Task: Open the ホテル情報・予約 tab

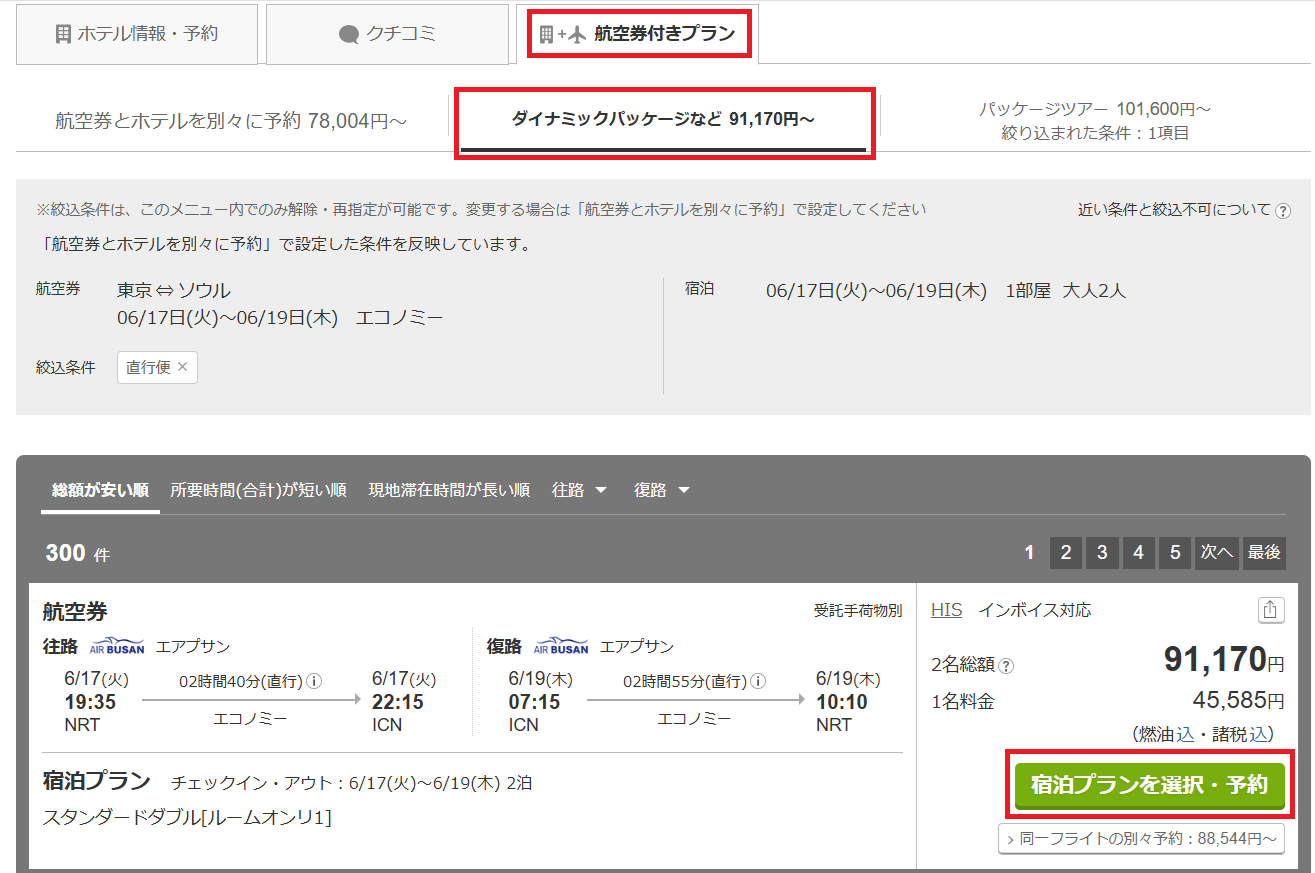Action: 136,34
